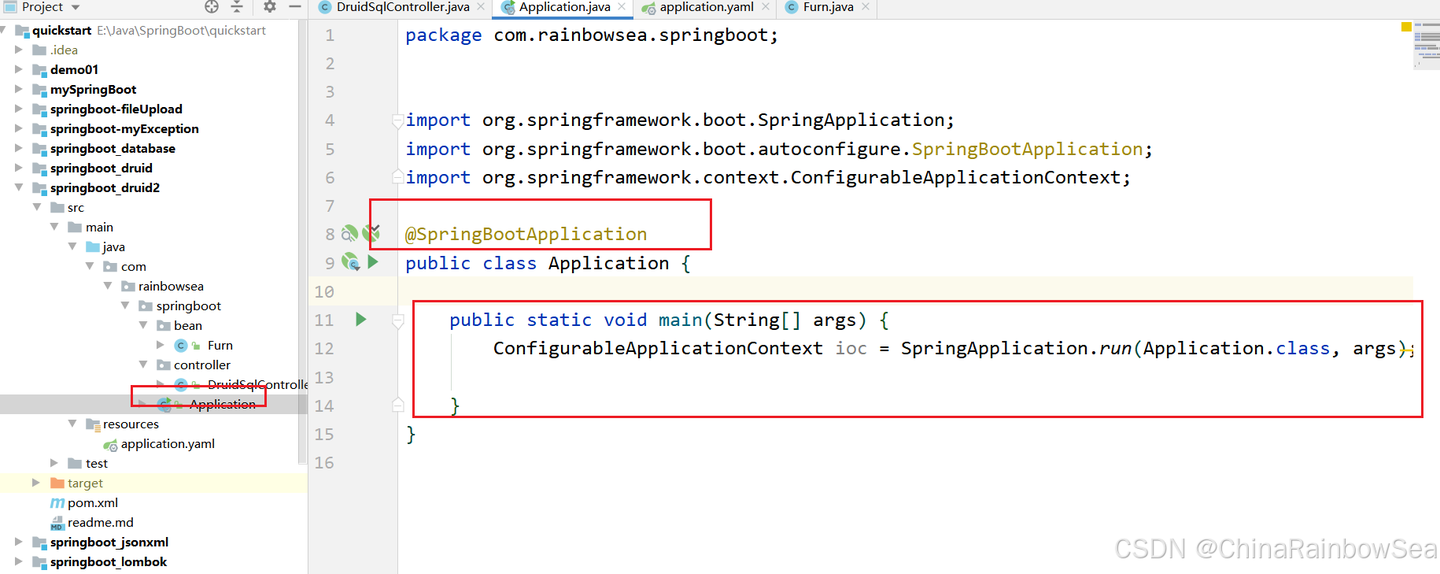Expand the springboot_jsonxml module
This screenshot has height=574, width=1440.
19,542
